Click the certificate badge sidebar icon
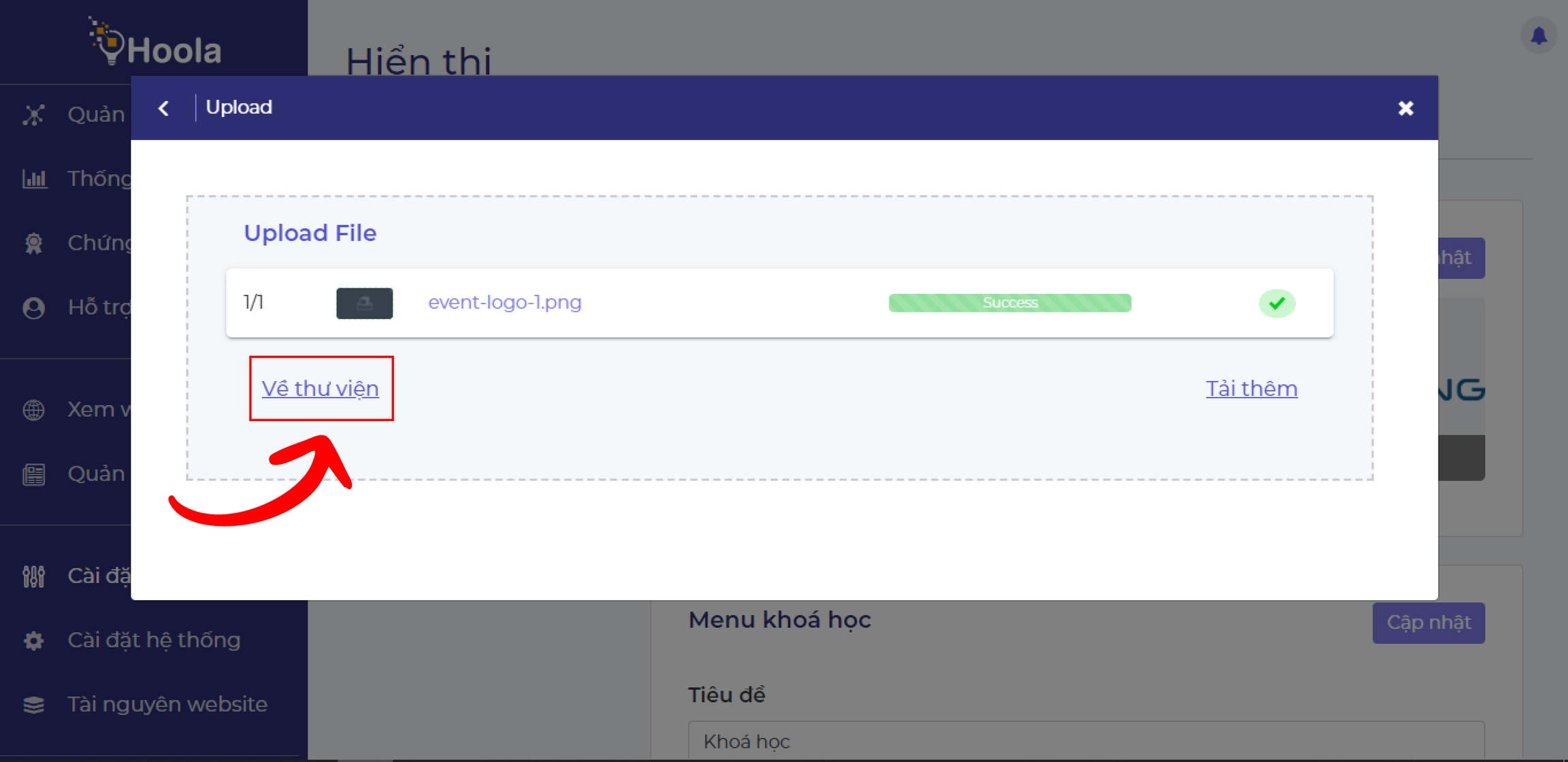The width and height of the screenshot is (1568, 762). coord(34,243)
